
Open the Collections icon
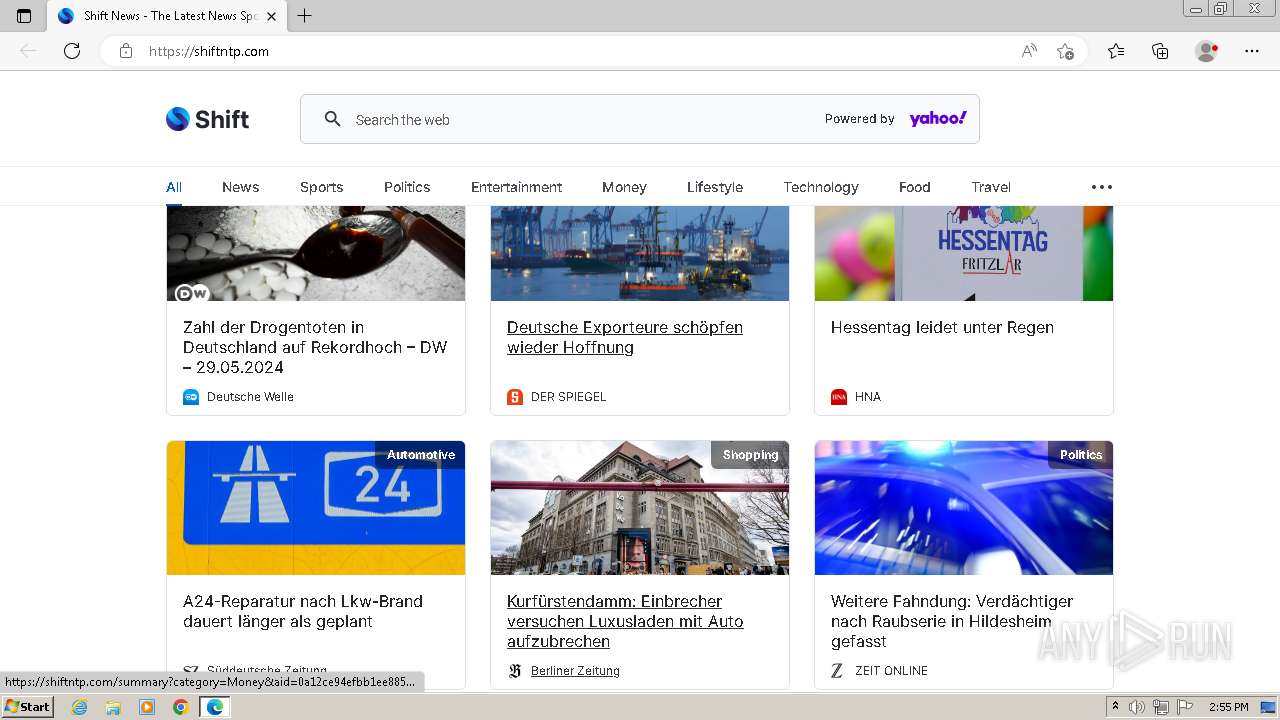1160,51
